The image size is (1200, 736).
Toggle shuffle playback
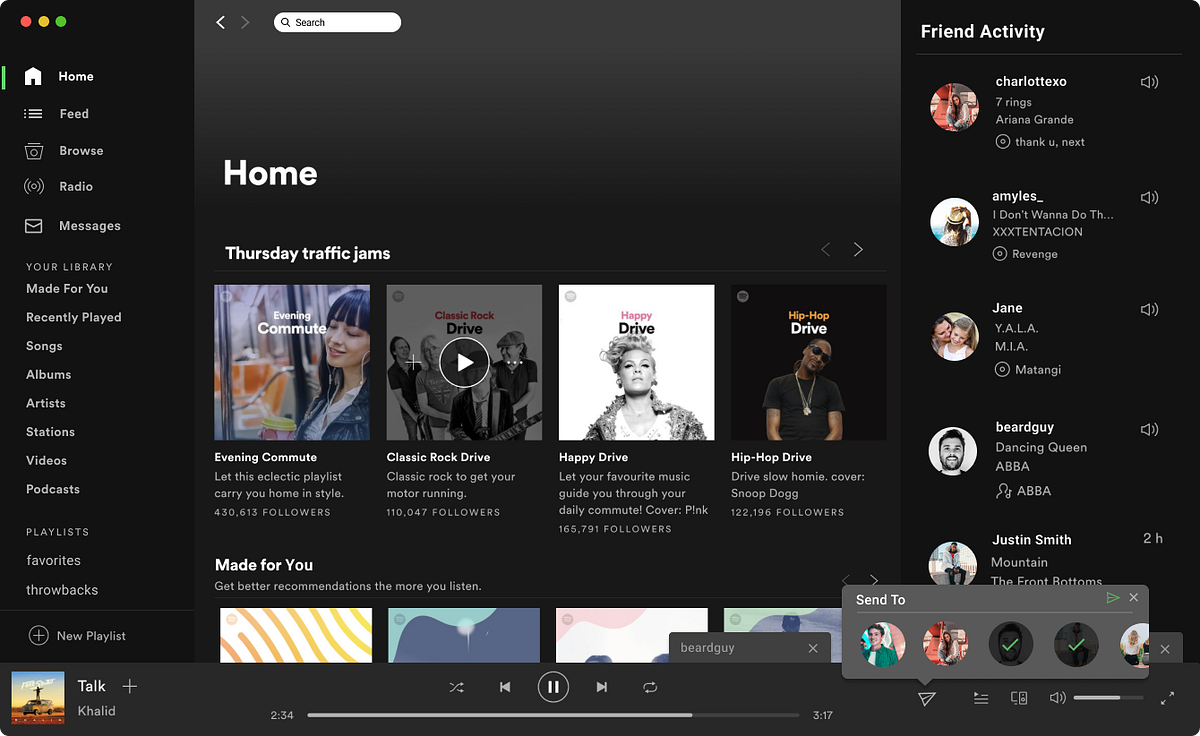456,688
